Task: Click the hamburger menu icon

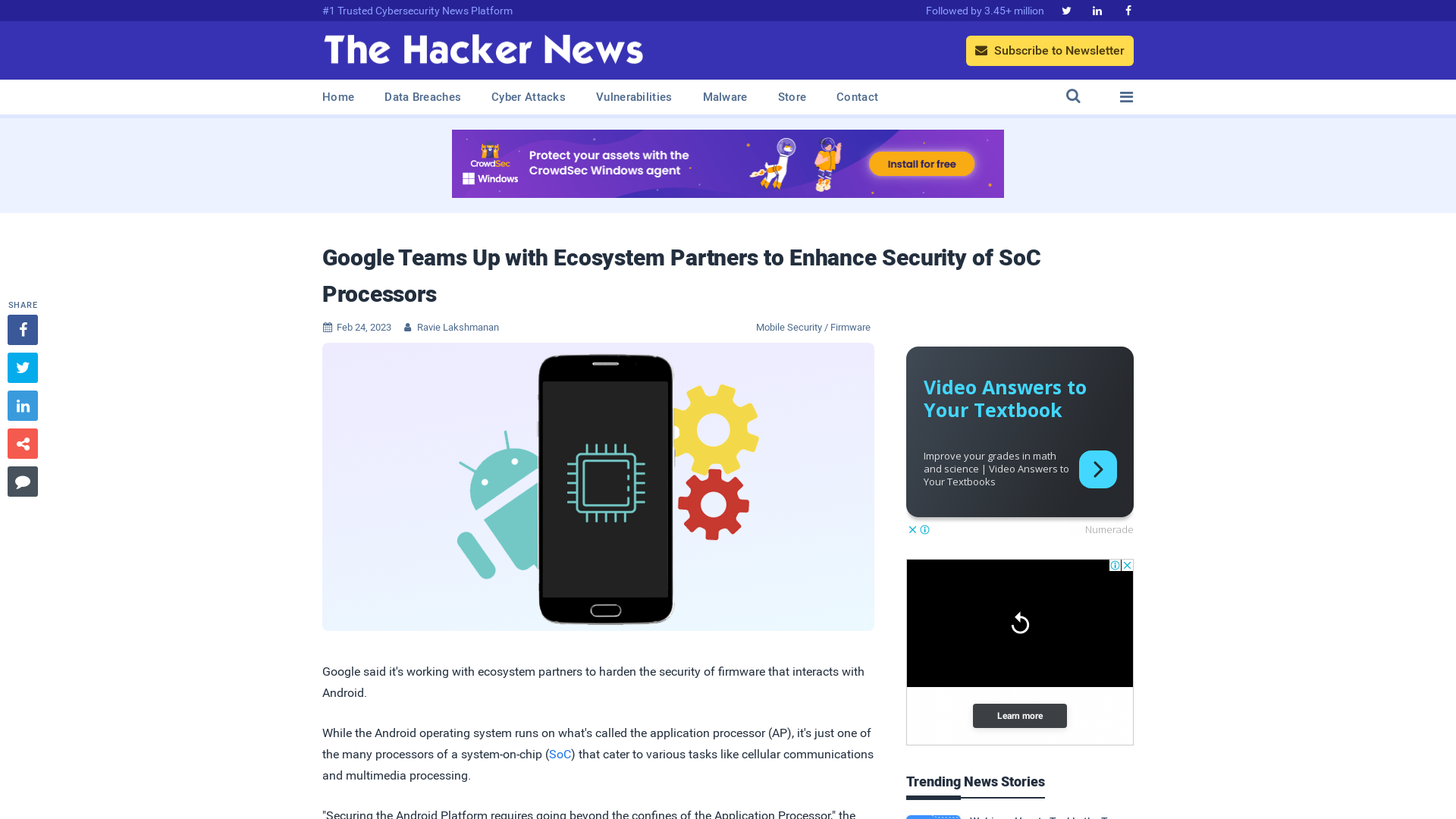Action: pos(1126,96)
